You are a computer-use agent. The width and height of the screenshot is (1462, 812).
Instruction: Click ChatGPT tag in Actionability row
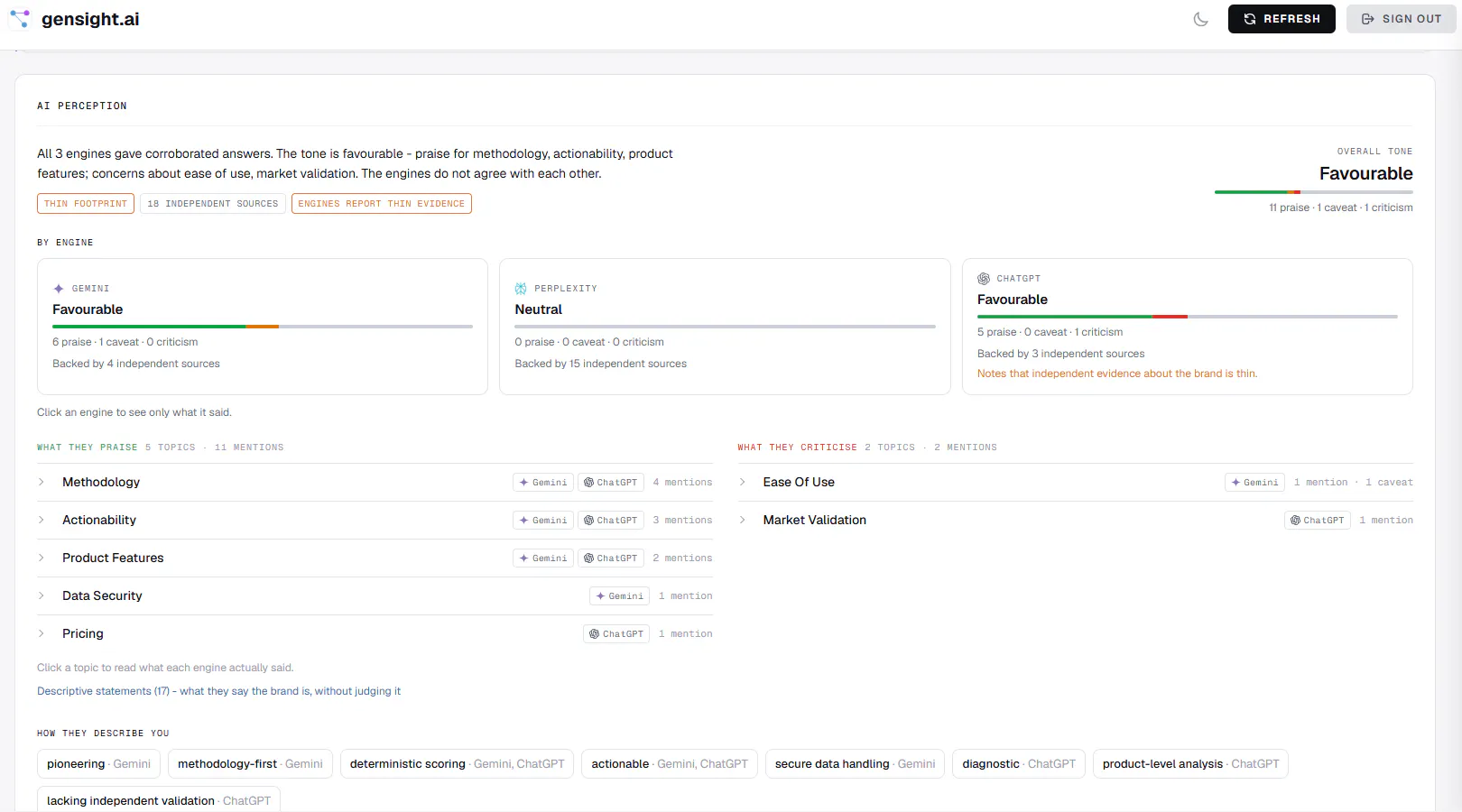[611, 521]
